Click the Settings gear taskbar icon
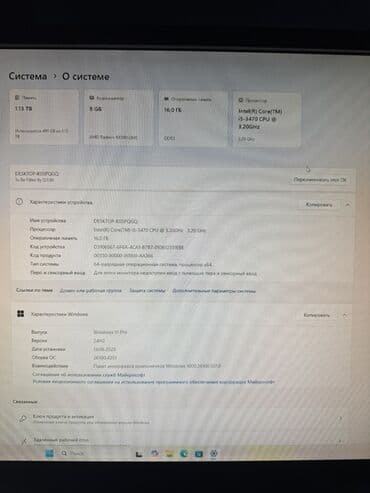Viewport: 370px width, 493px height. (x=214, y=453)
